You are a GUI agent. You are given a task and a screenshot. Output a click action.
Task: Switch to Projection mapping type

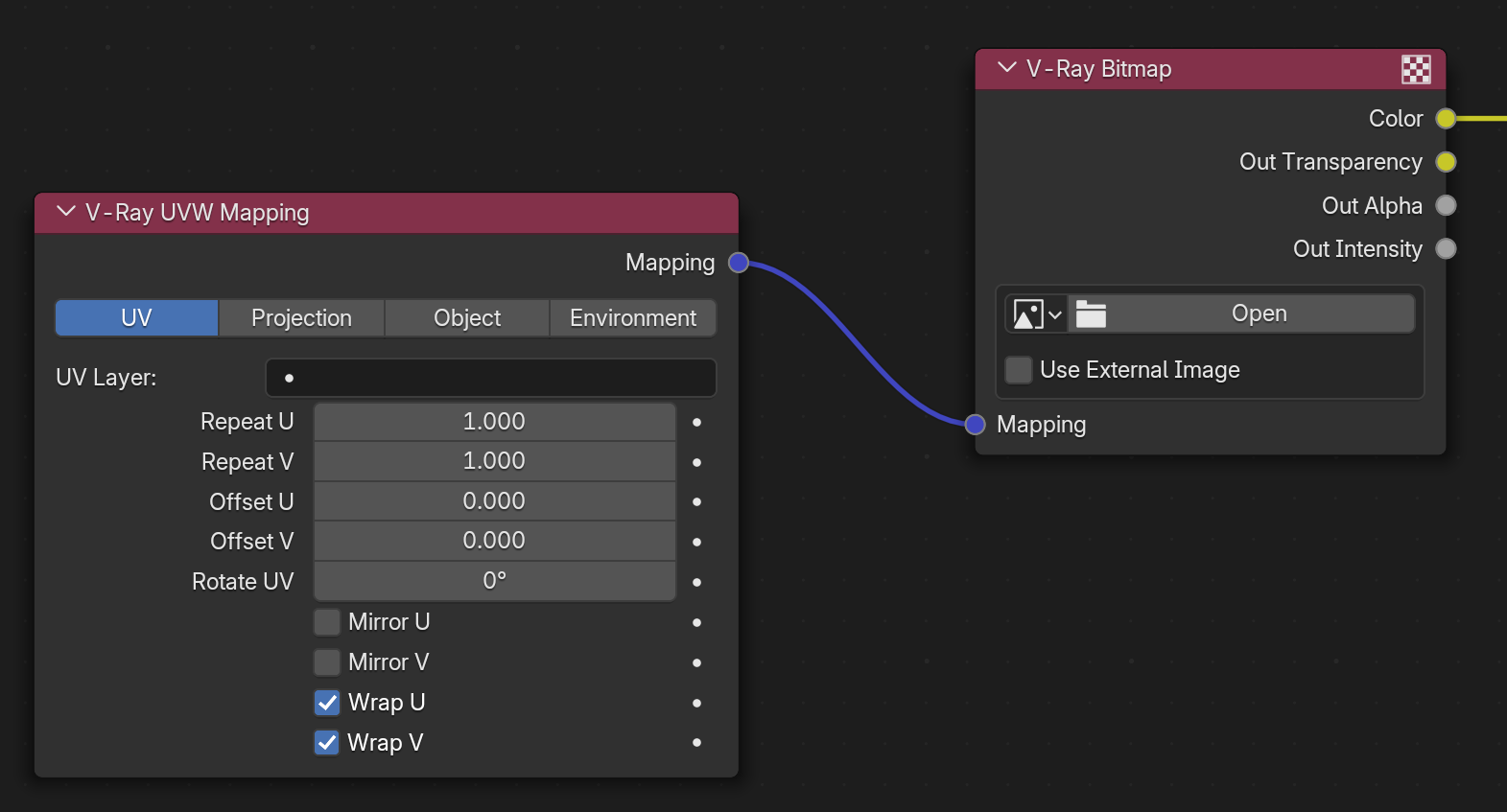click(x=301, y=318)
